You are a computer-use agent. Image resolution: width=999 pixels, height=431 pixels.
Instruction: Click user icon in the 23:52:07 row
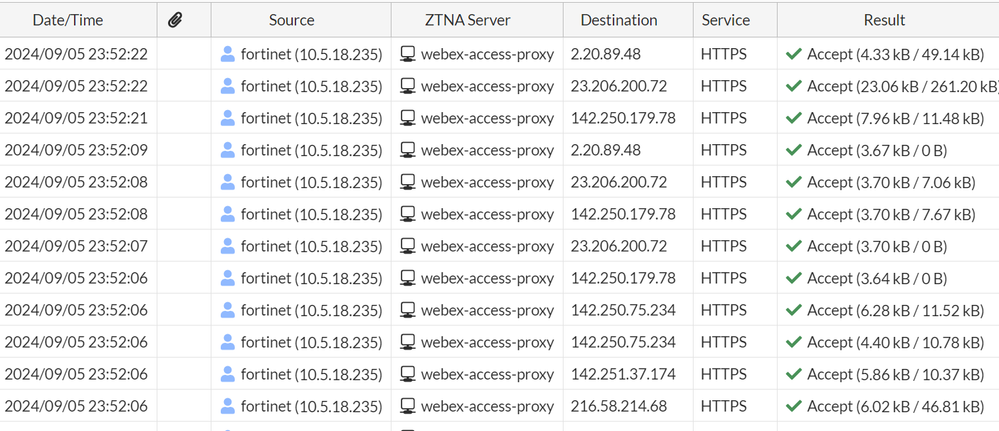click(228, 246)
